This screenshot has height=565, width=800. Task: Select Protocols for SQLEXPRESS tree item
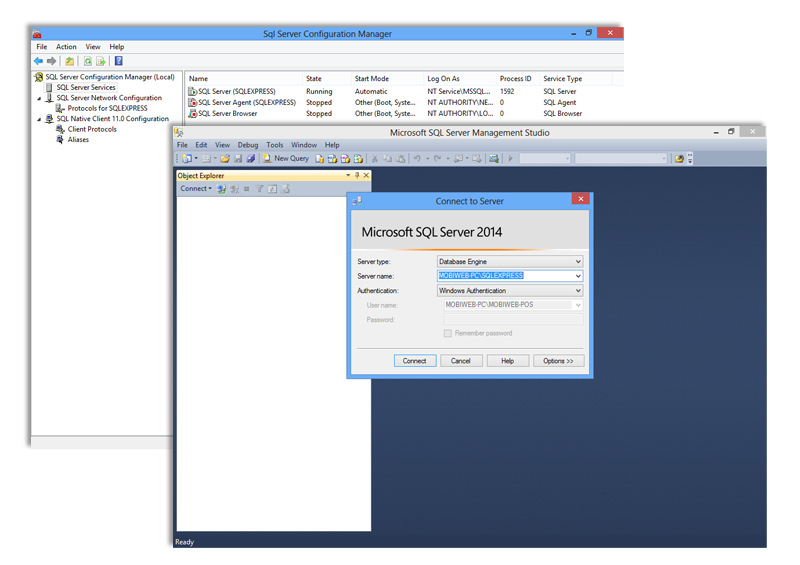pos(107,108)
